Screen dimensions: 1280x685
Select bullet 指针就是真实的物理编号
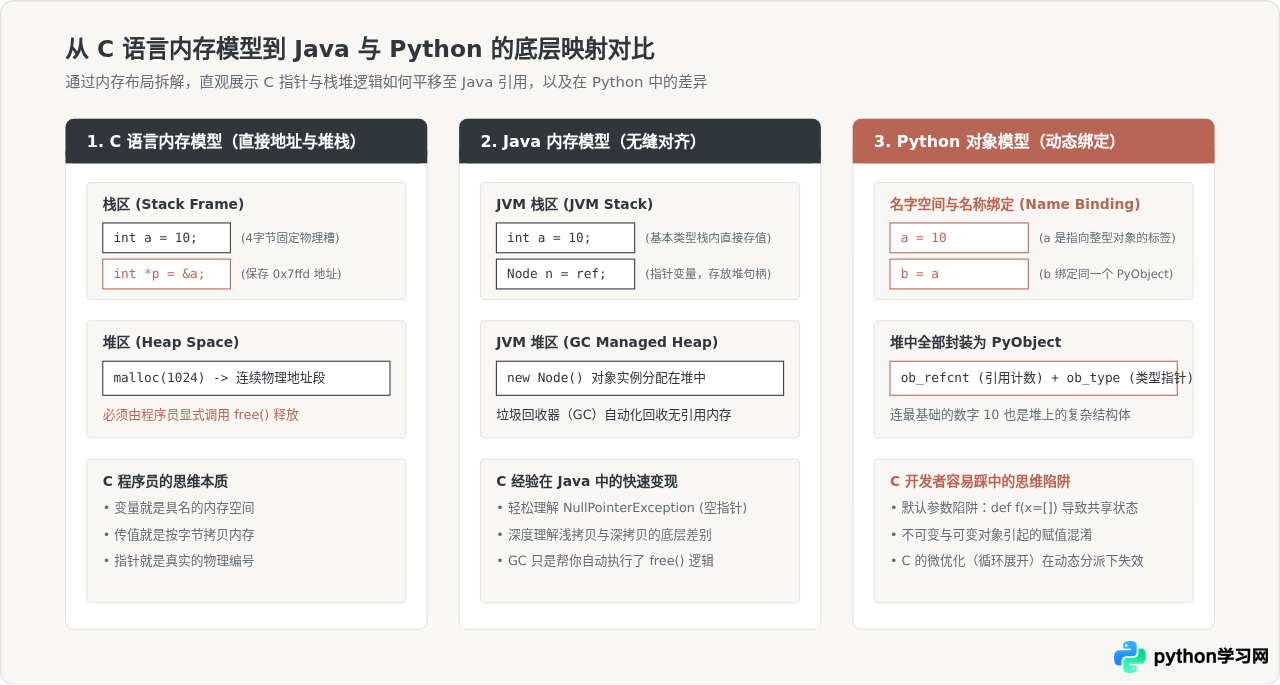tap(178, 561)
